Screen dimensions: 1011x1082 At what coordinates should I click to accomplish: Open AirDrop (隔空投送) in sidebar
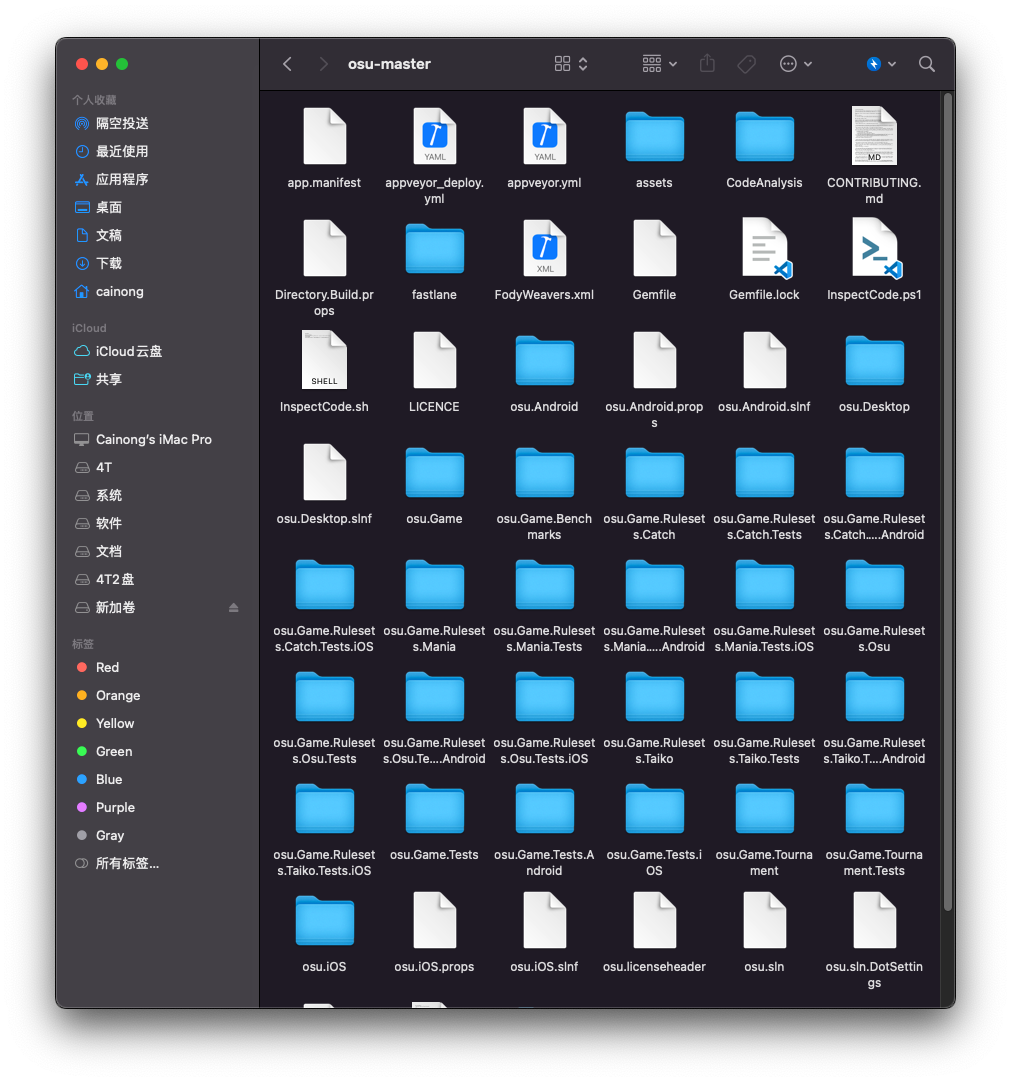(157, 124)
